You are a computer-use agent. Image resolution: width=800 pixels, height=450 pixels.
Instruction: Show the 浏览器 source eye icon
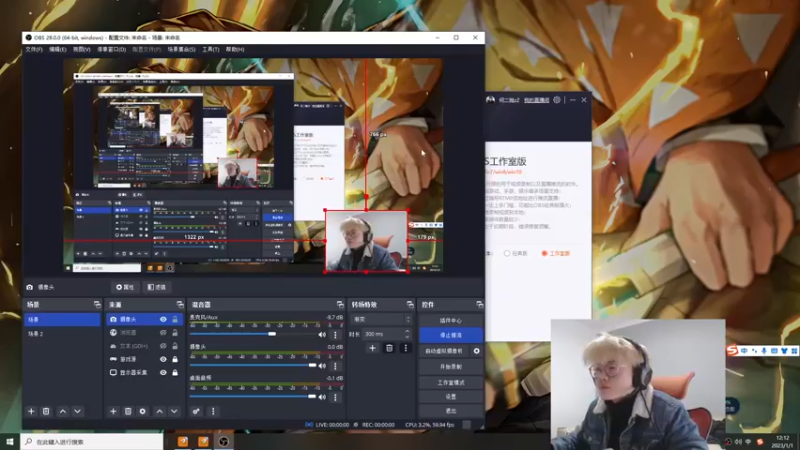pyautogui.click(x=163, y=333)
